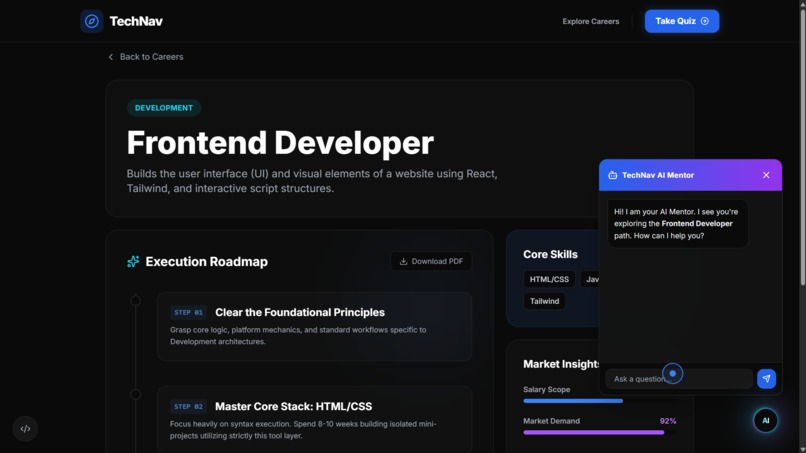
Task: Click the STEP 01 badge
Action: coord(188,312)
